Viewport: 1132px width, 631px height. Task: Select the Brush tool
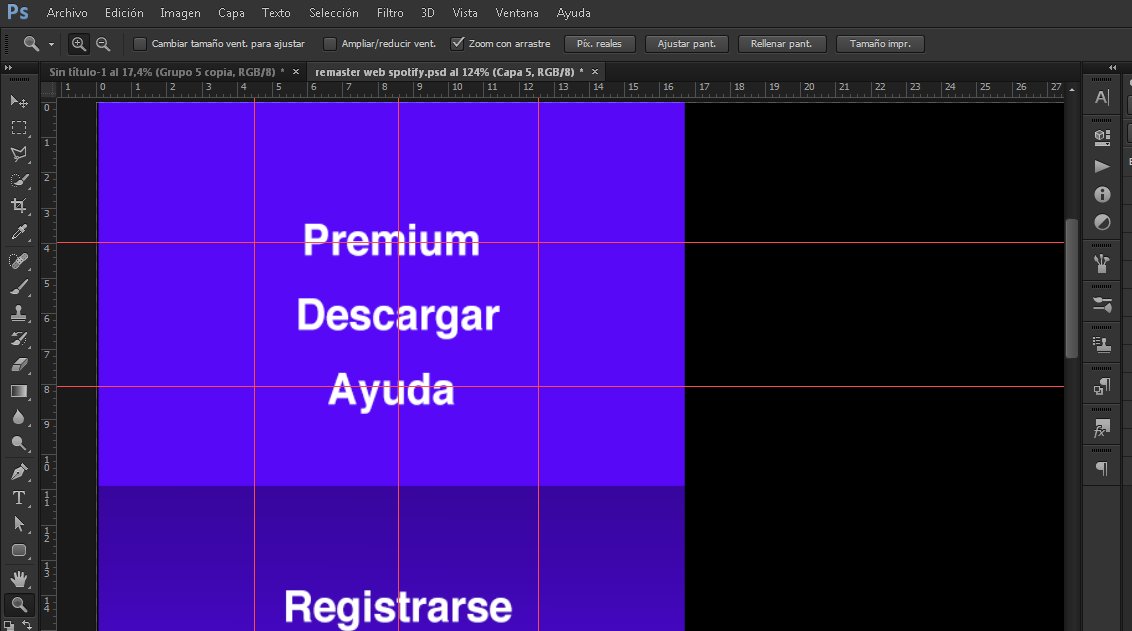tap(19, 287)
